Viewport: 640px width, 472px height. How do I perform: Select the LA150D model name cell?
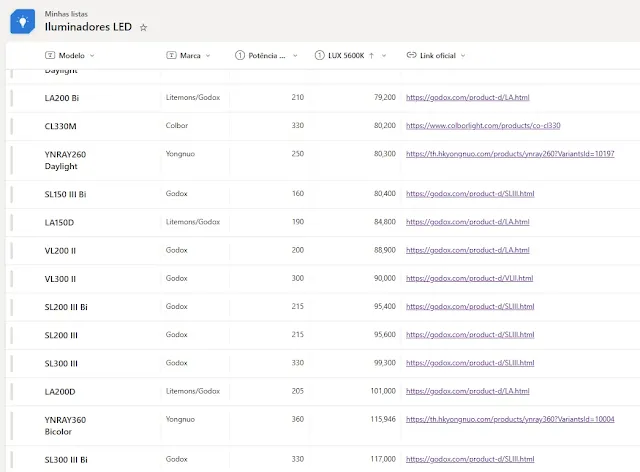(x=60, y=222)
